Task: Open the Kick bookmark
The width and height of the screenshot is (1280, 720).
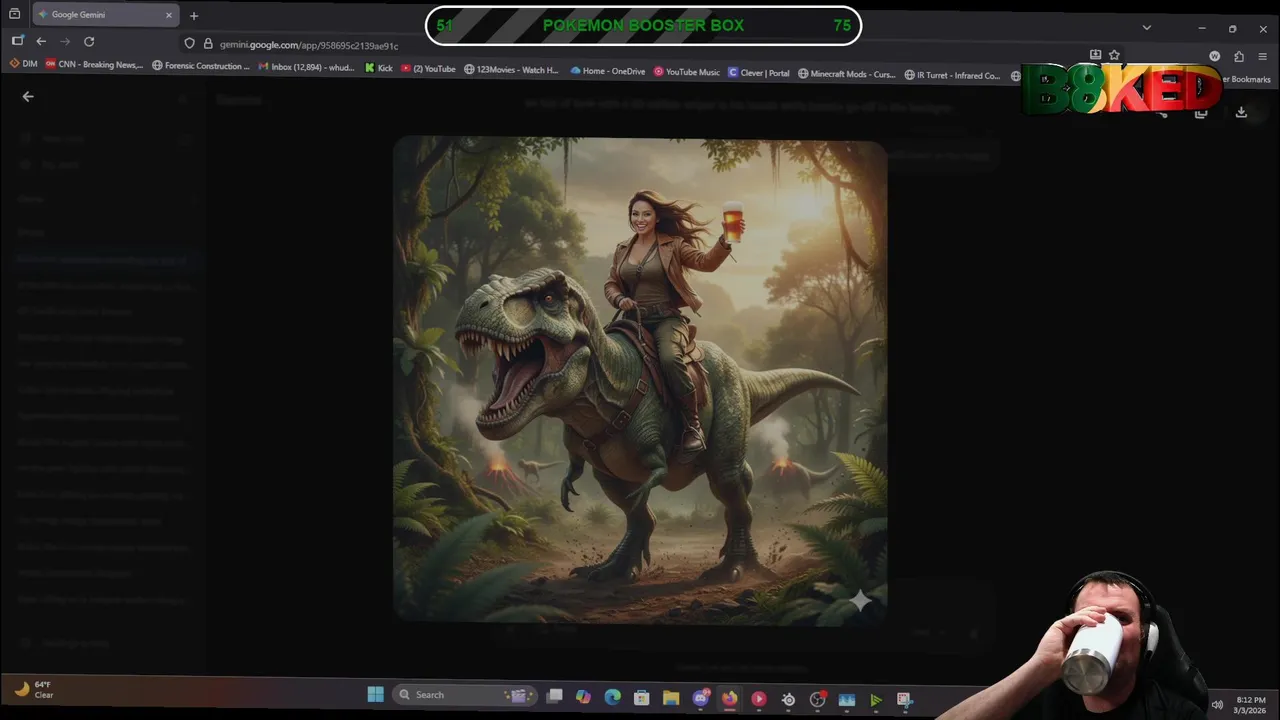Action: tap(378, 68)
